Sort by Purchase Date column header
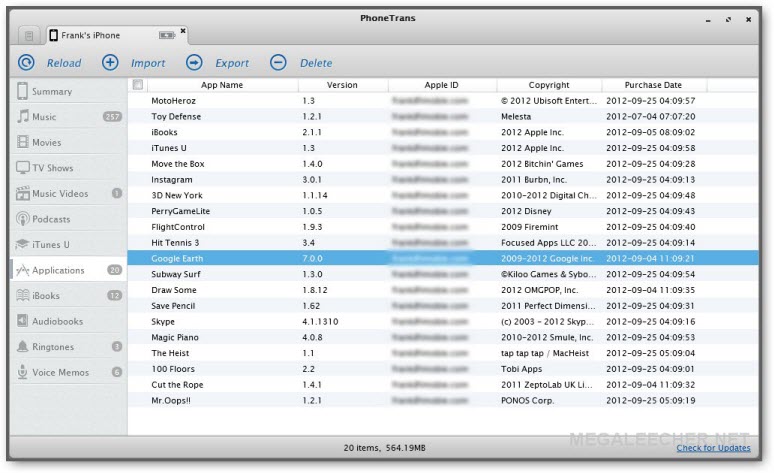 (x=653, y=85)
